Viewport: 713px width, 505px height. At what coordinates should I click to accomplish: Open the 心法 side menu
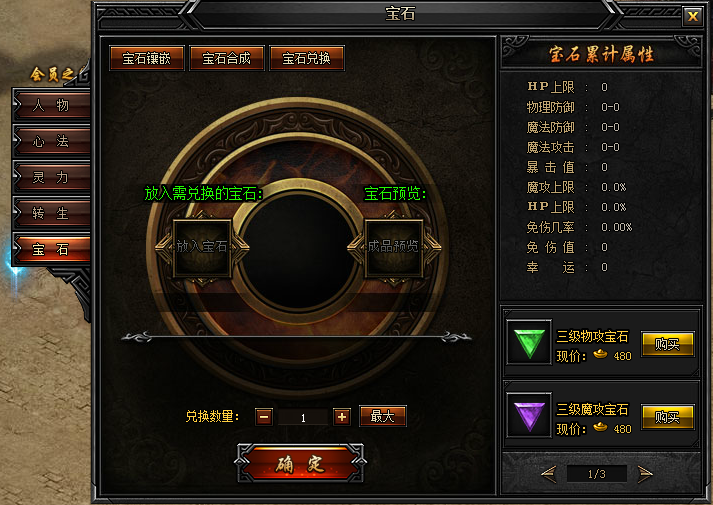click(51, 141)
